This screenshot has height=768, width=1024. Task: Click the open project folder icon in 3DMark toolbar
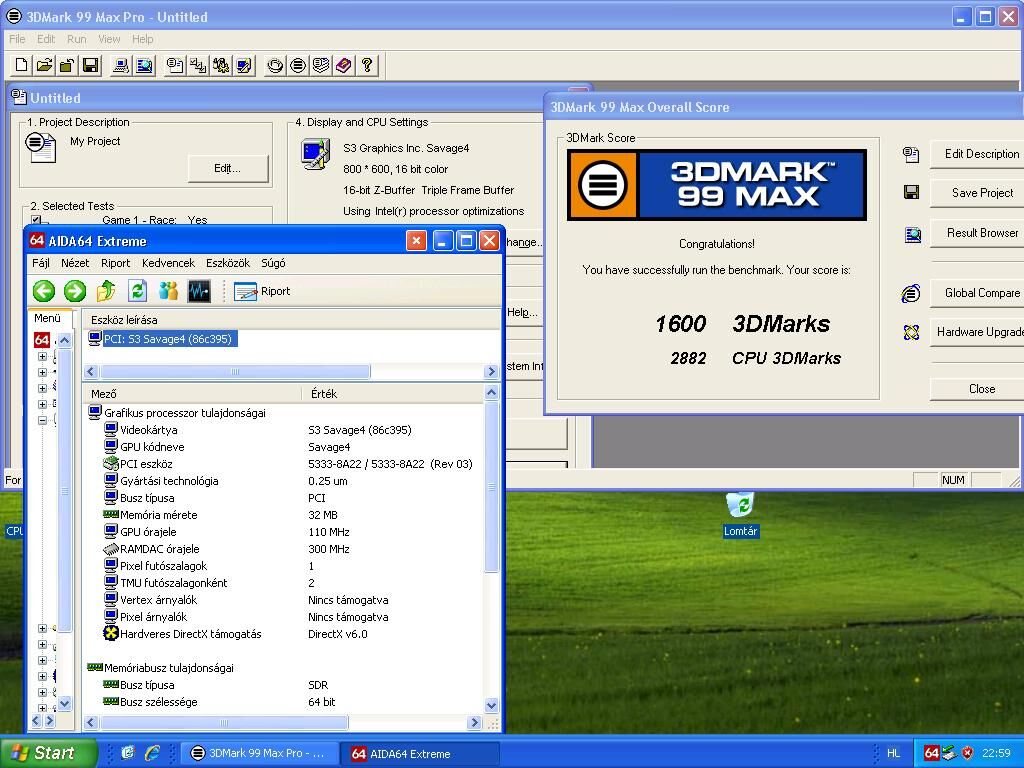(x=44, y=65)
